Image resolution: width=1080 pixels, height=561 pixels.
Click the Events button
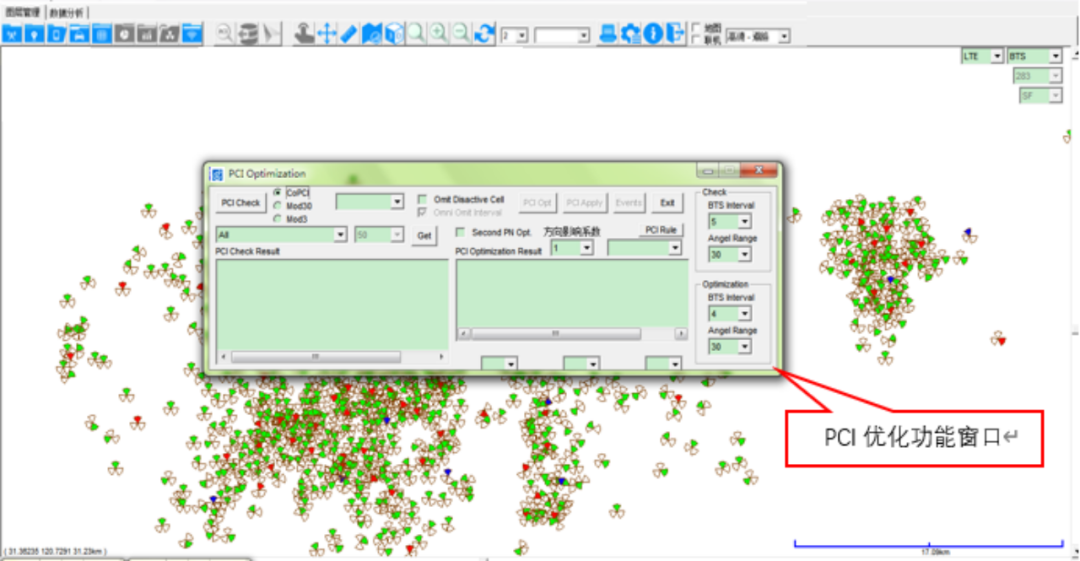click(x=628, y=203)
